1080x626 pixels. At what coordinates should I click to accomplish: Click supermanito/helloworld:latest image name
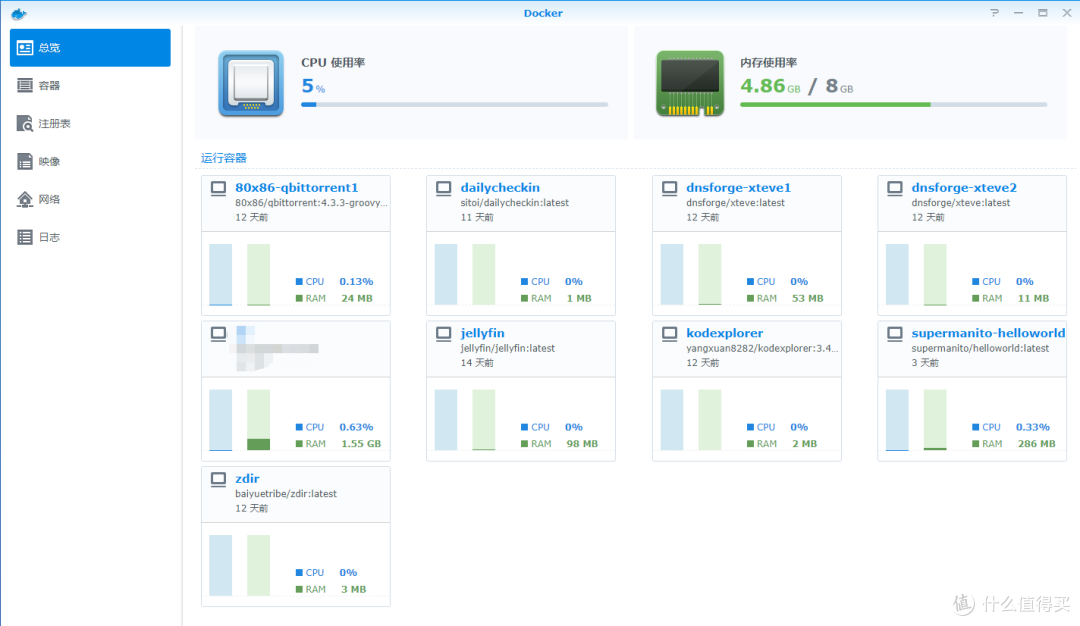tap(980, 348)
